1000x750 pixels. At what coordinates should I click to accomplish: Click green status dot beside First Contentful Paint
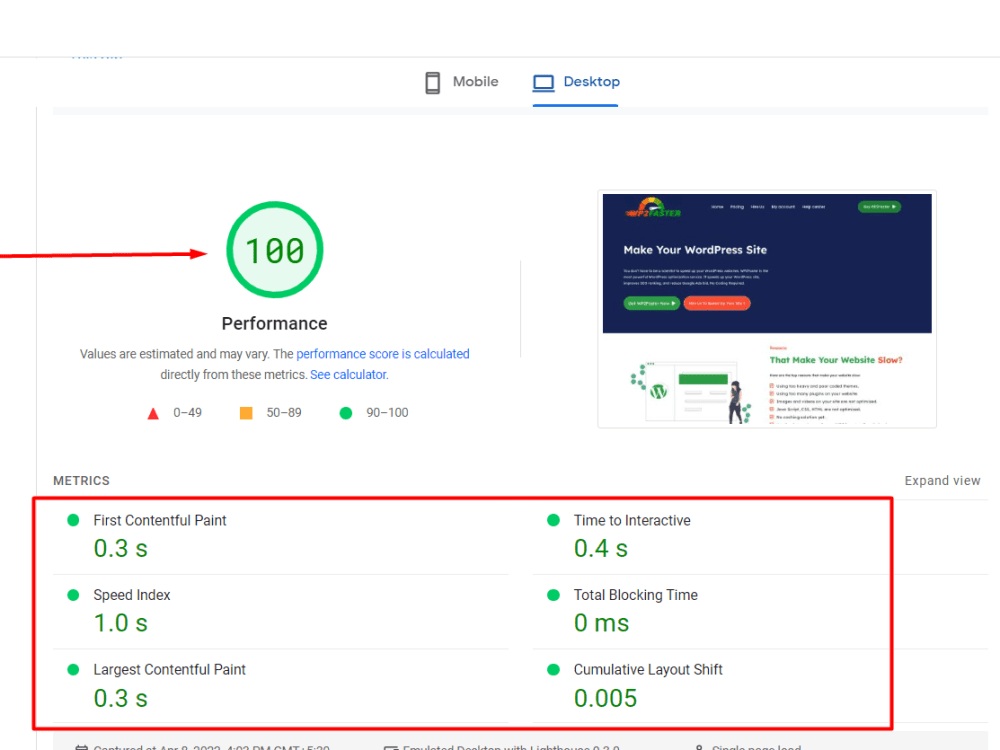pos(73,520)
